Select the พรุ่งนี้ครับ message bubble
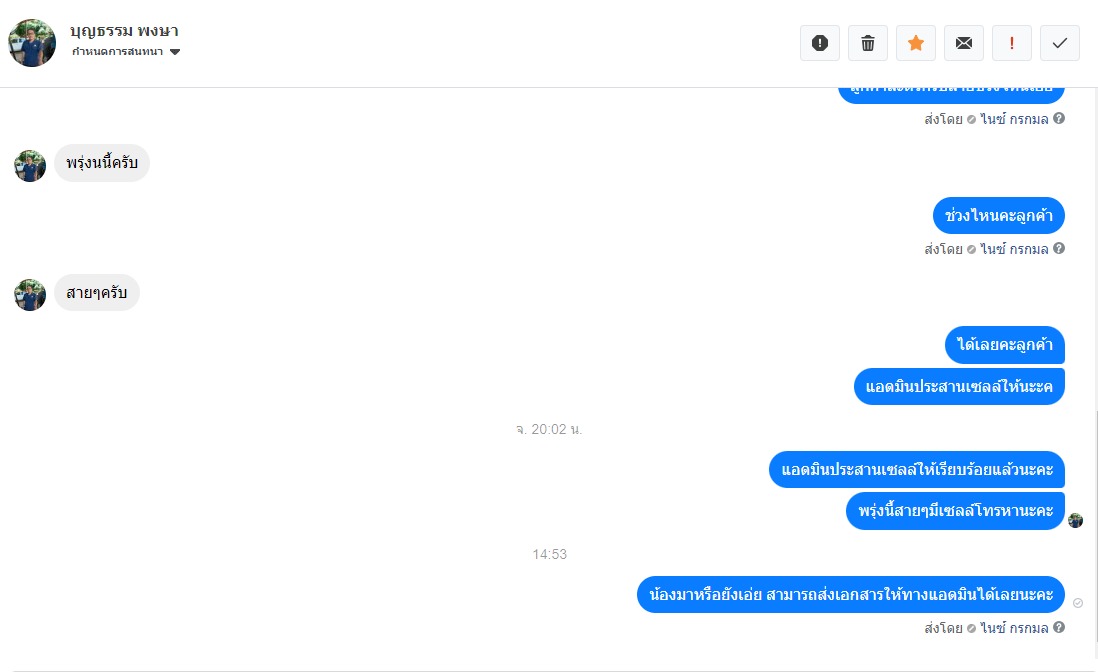Screen dimensions: 1098x672 click(102, 163)
